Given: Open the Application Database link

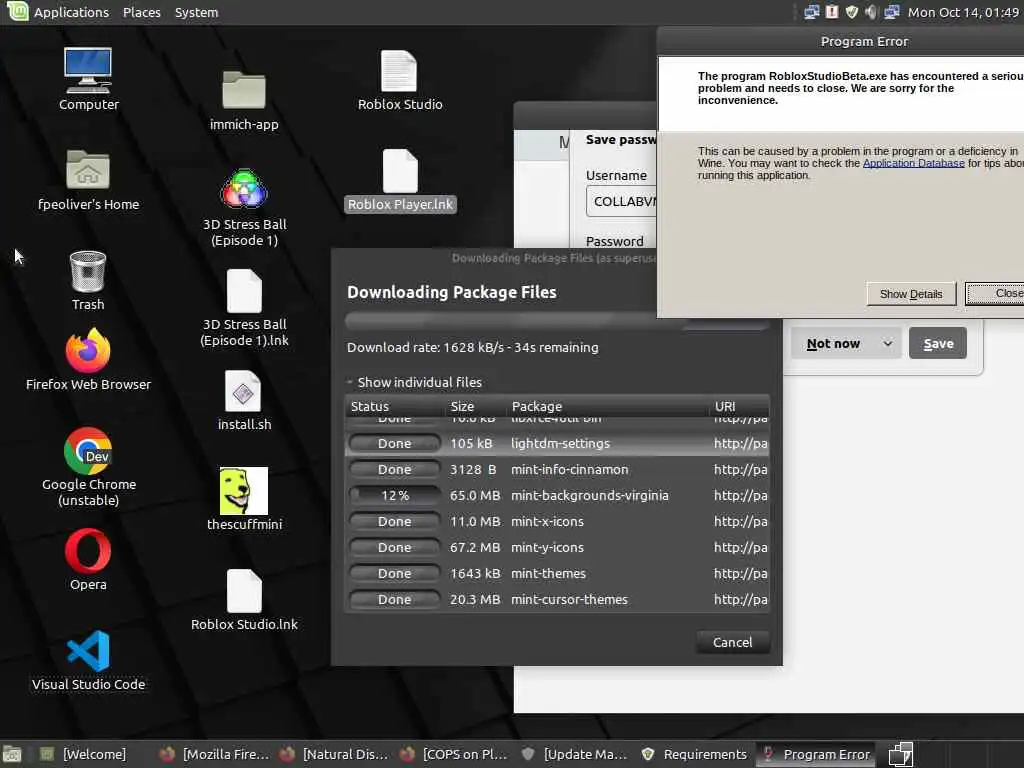Looking at the screenshot, I should click(913, 163).
